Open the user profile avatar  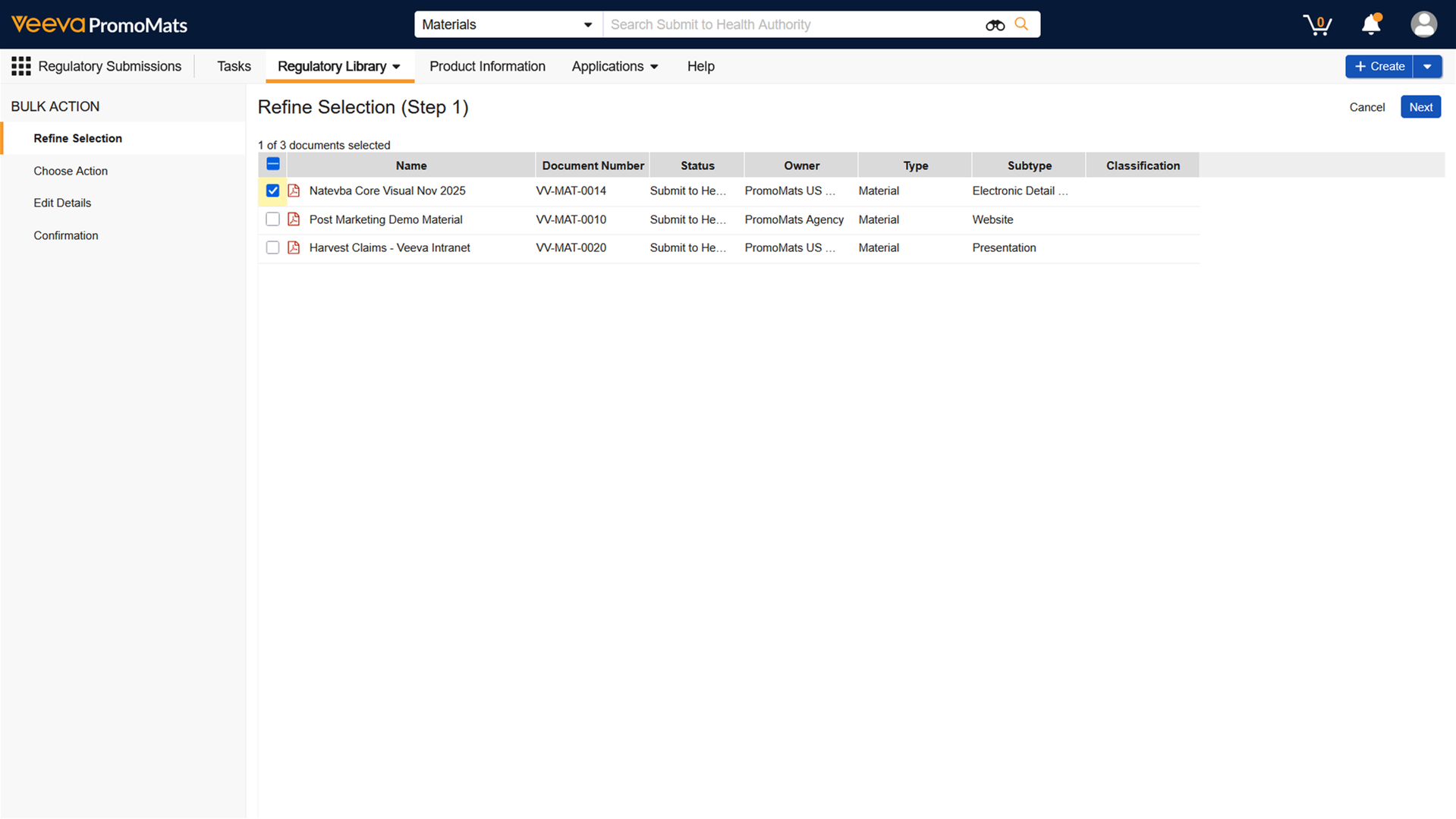tap(1423, 24)
